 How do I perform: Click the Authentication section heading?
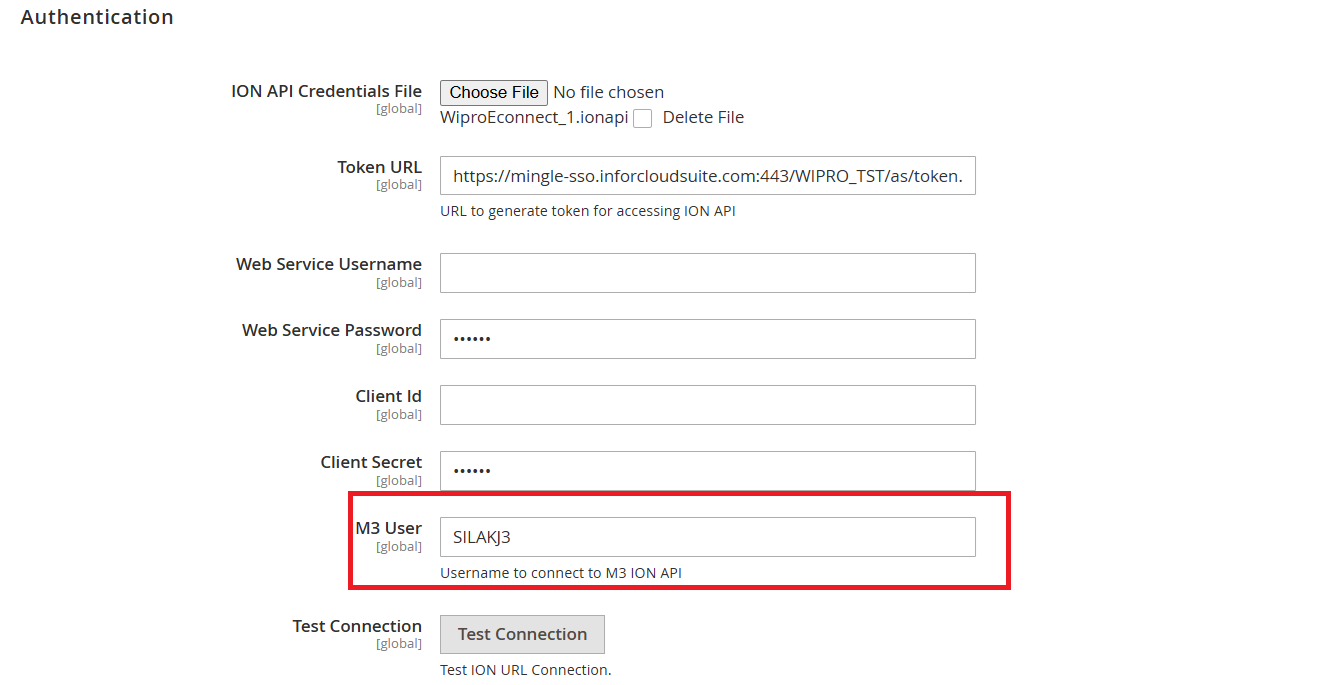point(96,17)
